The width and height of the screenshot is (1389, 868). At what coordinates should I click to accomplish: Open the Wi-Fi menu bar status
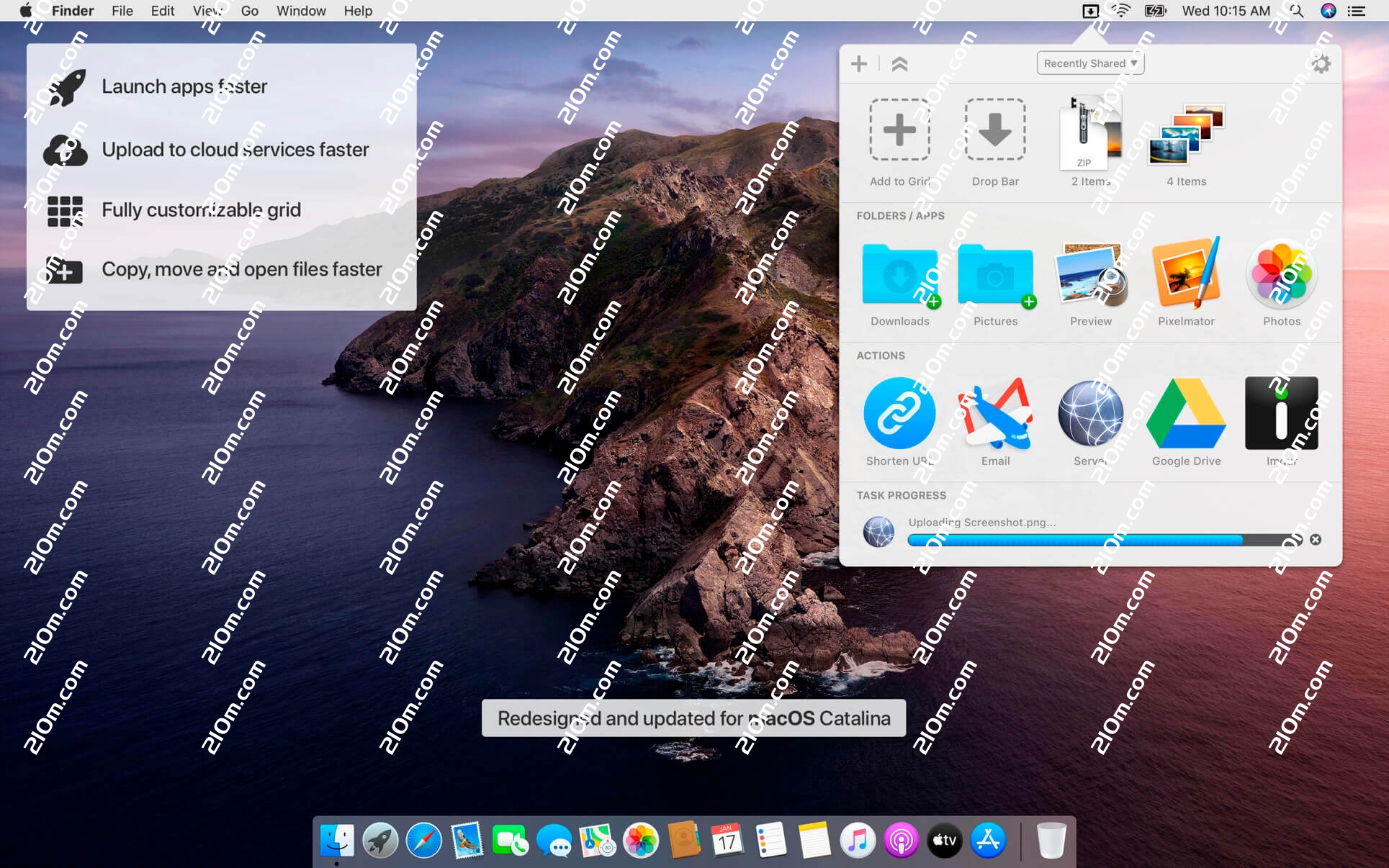1121,11
